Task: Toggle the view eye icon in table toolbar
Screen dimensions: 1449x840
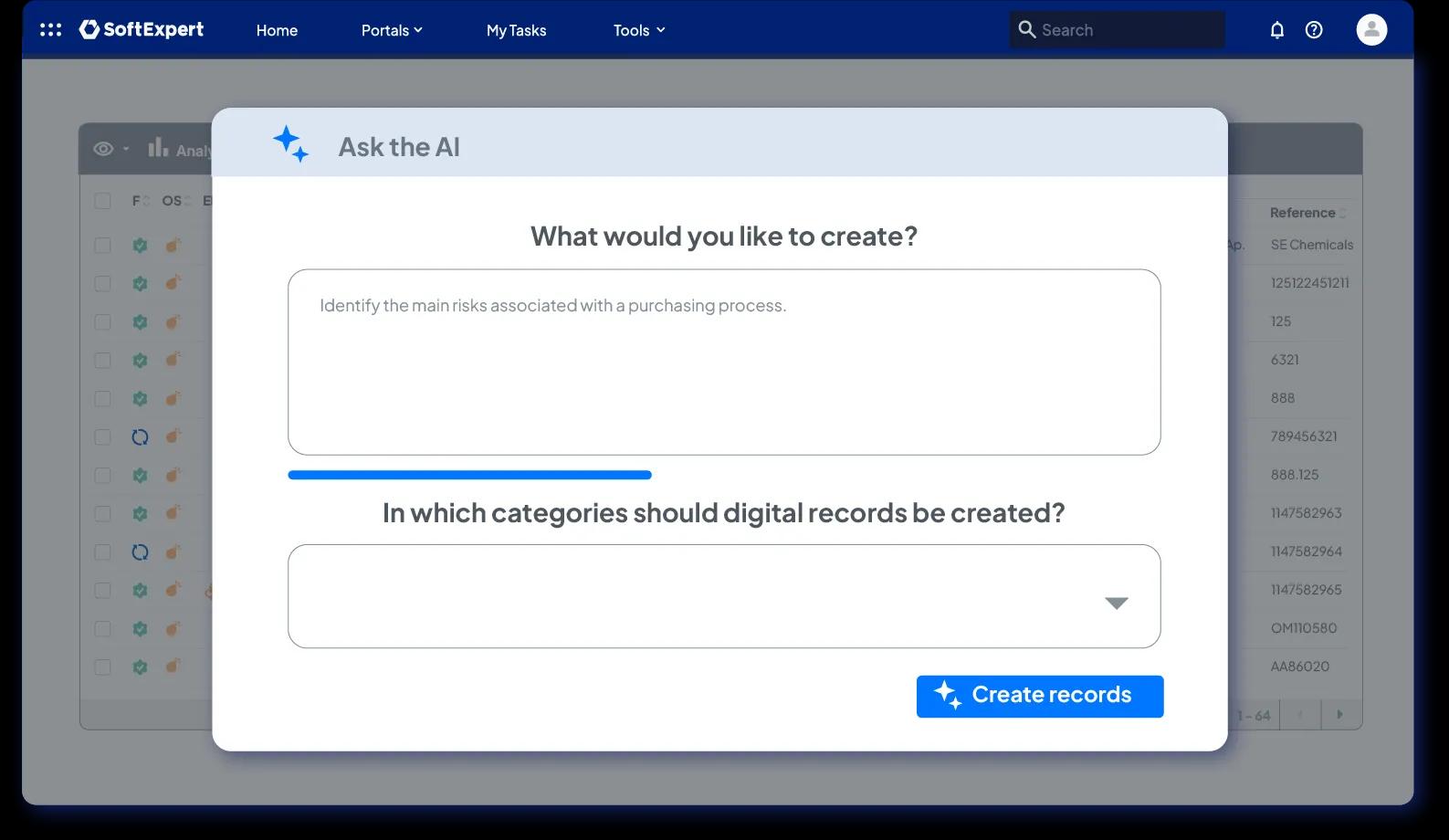Action: pos(103,149)
